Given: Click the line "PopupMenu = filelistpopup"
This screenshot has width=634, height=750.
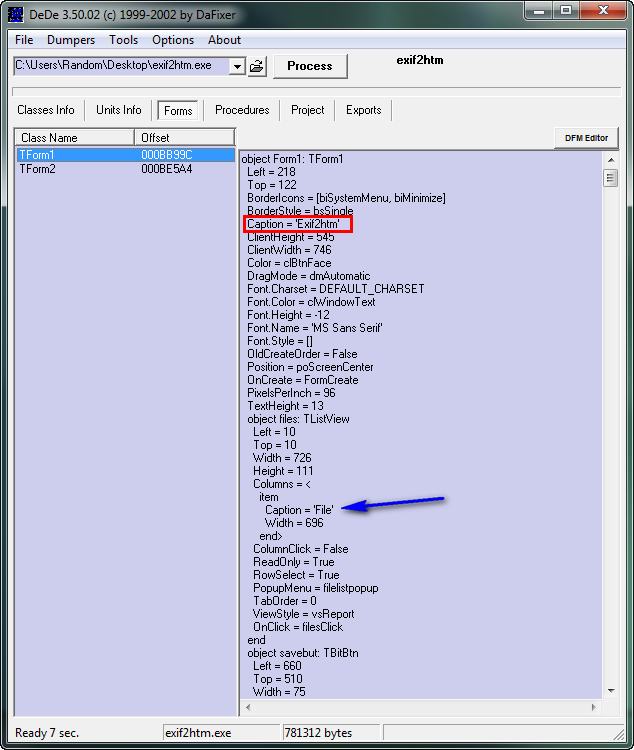Looking at the screenshot, I should [x=315, y=588].
